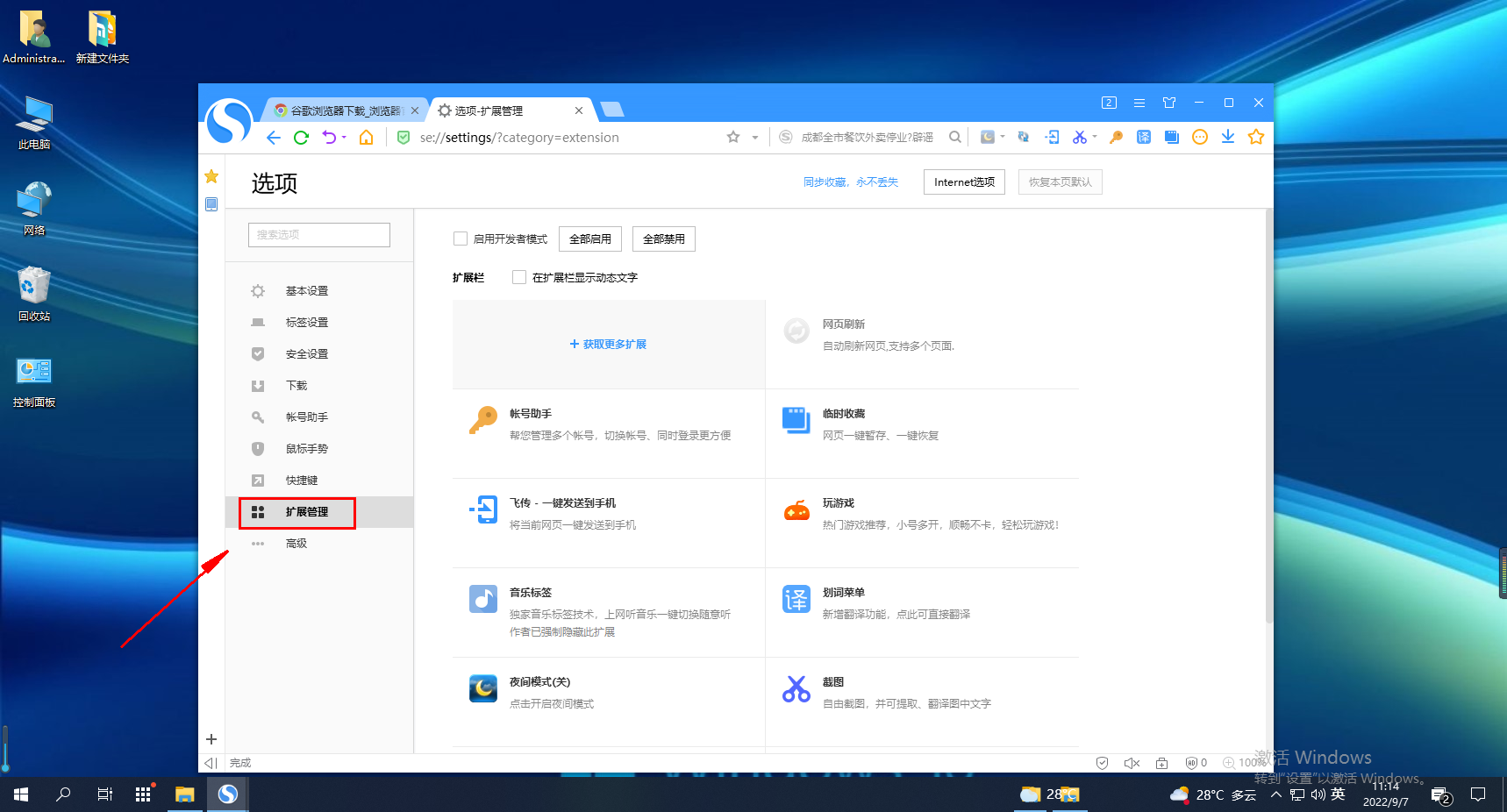Collapse the sidebar with the bottom-left toggle icon

pyautogui.click(x=211, y=763)
